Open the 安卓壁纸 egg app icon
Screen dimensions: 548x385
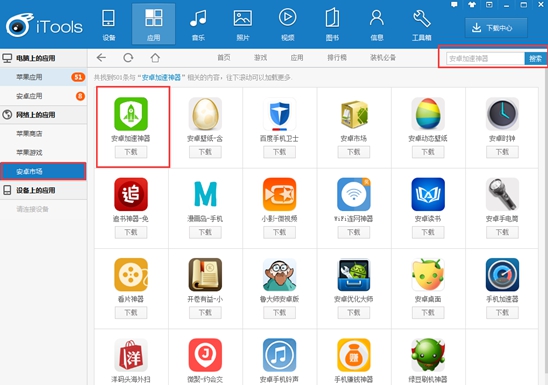coord(205,114)
